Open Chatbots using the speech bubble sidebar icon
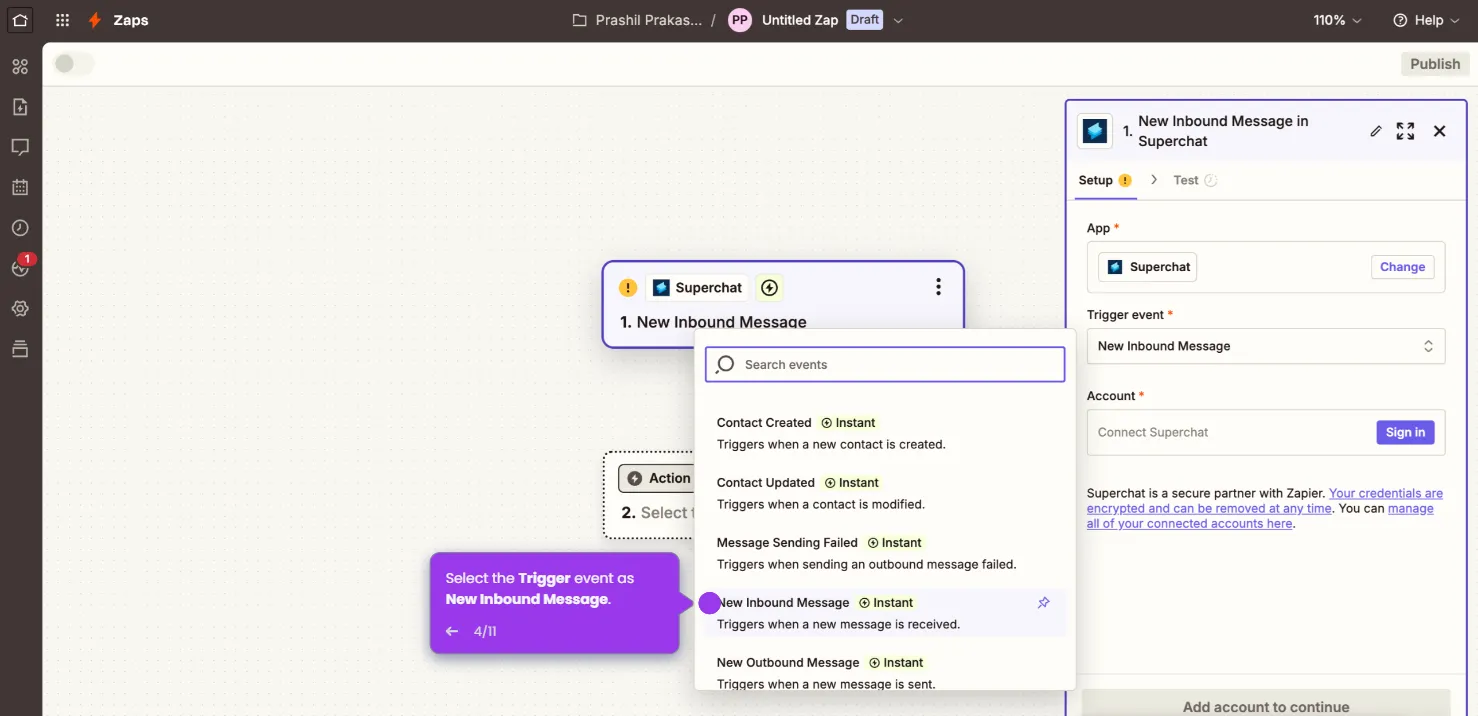Viewport: 1478px width, 716px height. 20,147
